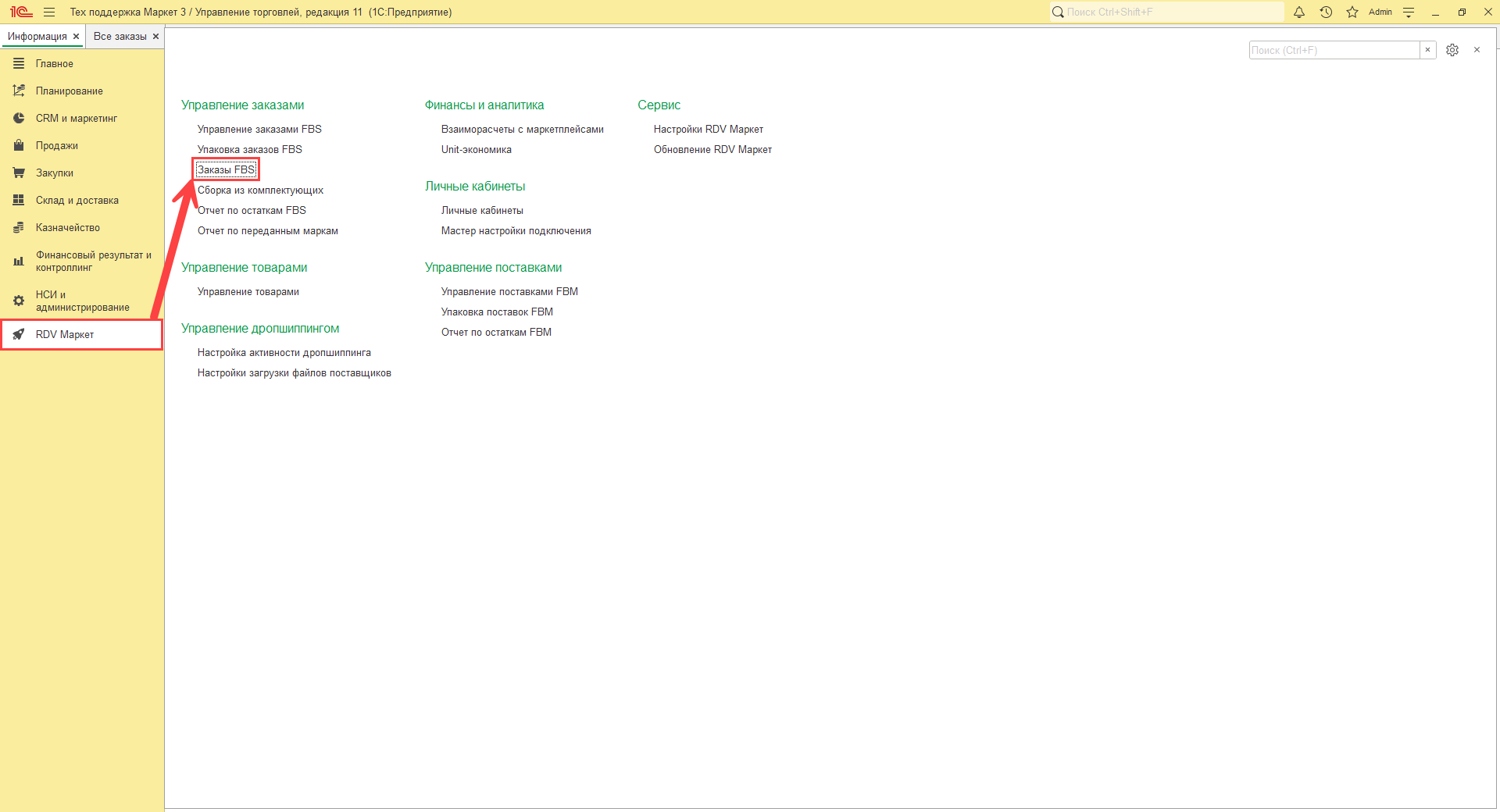The image size is (1500, 812).
Task: Close the Информация tab
Action: tap(76, 37)
